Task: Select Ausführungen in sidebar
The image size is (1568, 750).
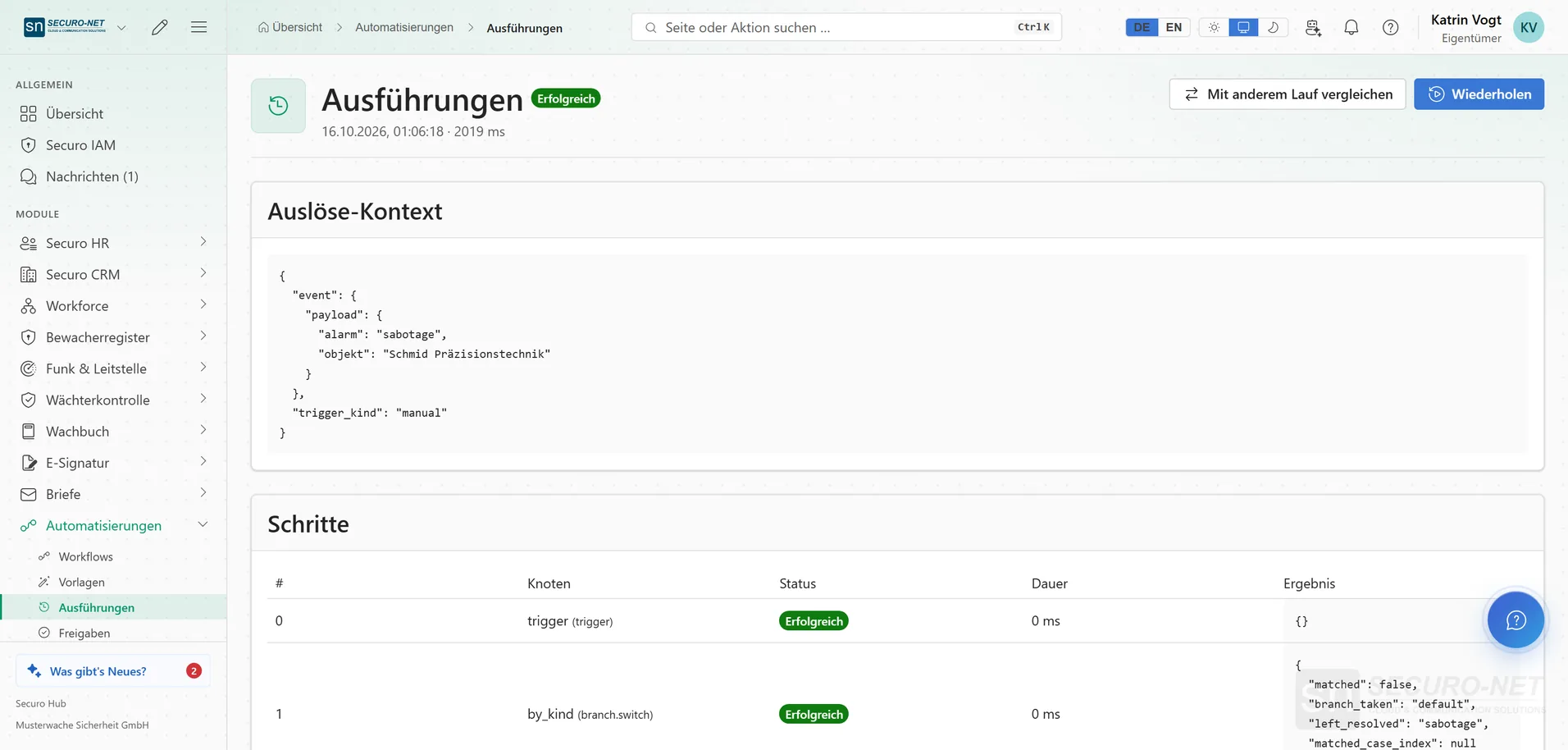Action: [x=113, y=607]
